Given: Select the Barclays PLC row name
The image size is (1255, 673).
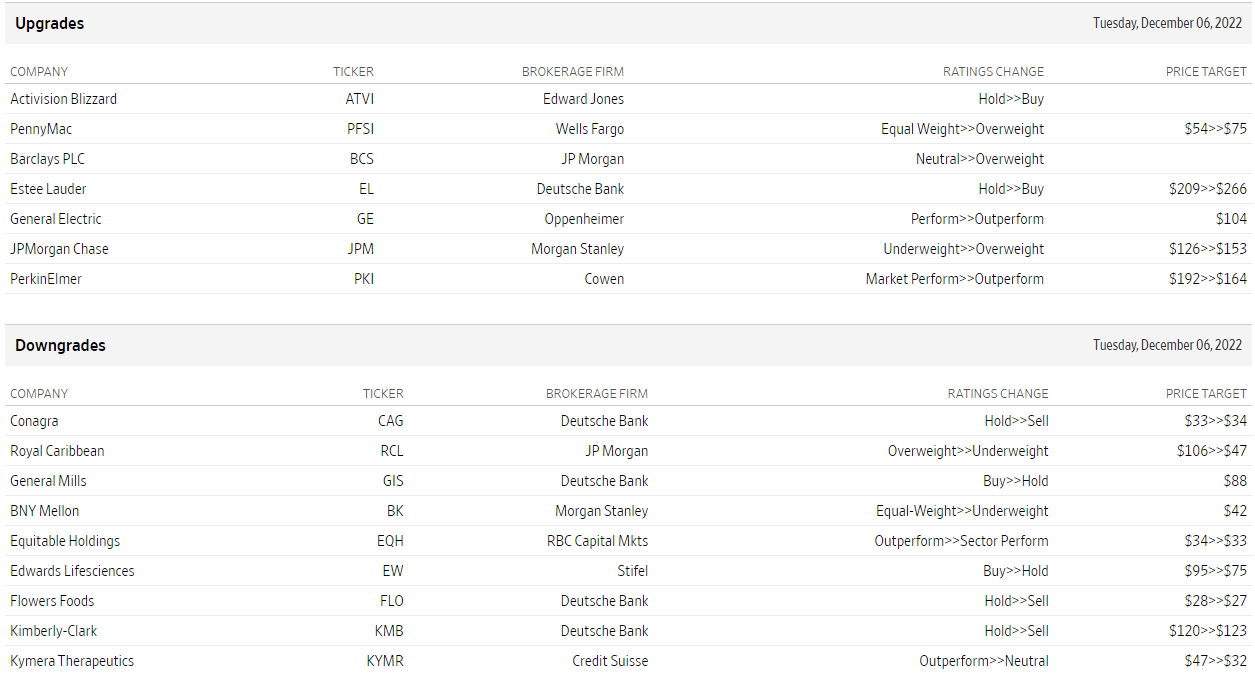Looking at the screenshot, I should coord(47,159).
